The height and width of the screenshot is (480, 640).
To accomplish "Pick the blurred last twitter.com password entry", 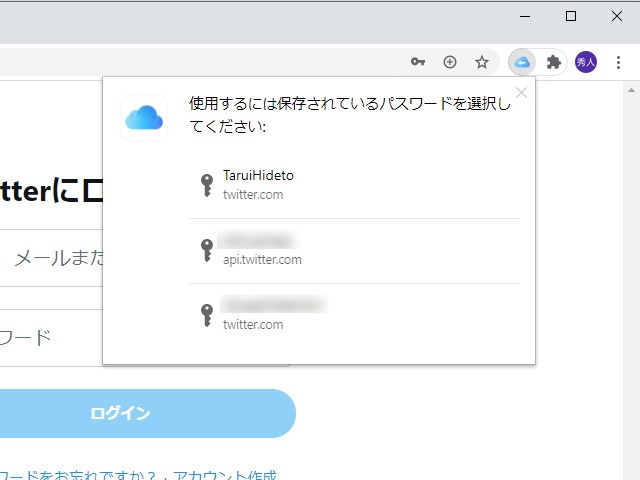I will [353, 315].
